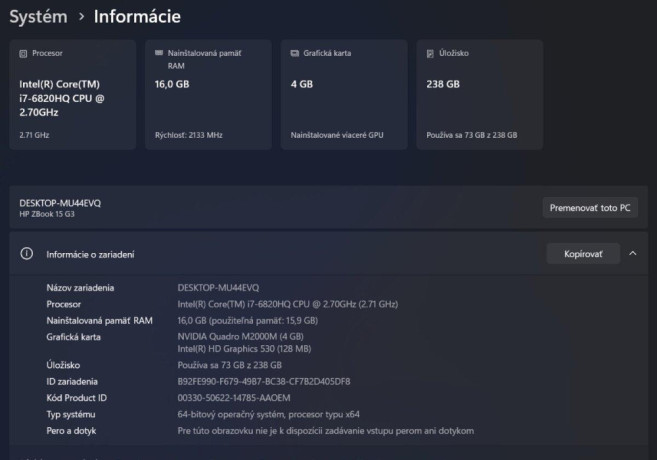Select NVIDIA Quadro M2000M (4 GB) text

point(240,336)
